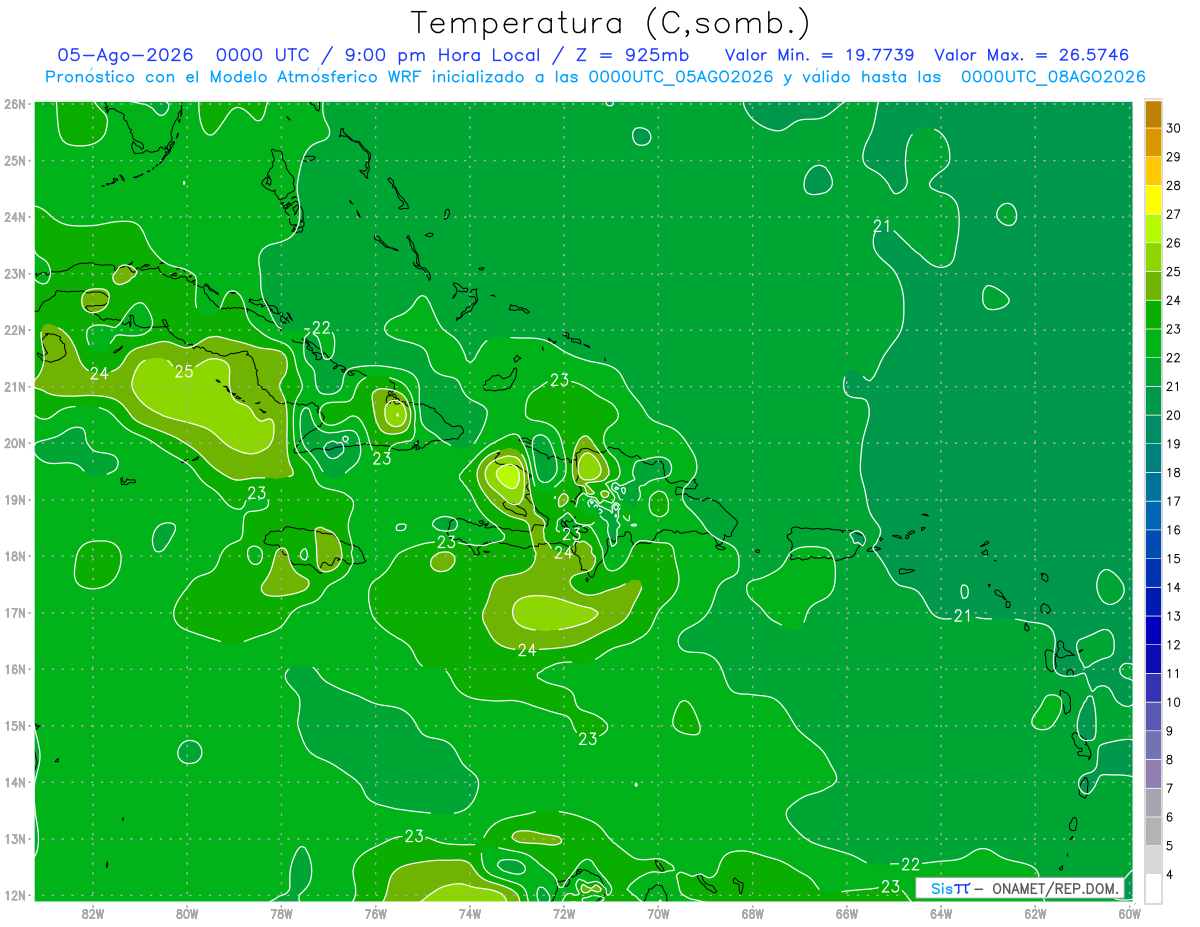This screenshot has height=927, width=1200.
Task: Click the '60W' longitude axis label
Action: [x=1129, y=913]
